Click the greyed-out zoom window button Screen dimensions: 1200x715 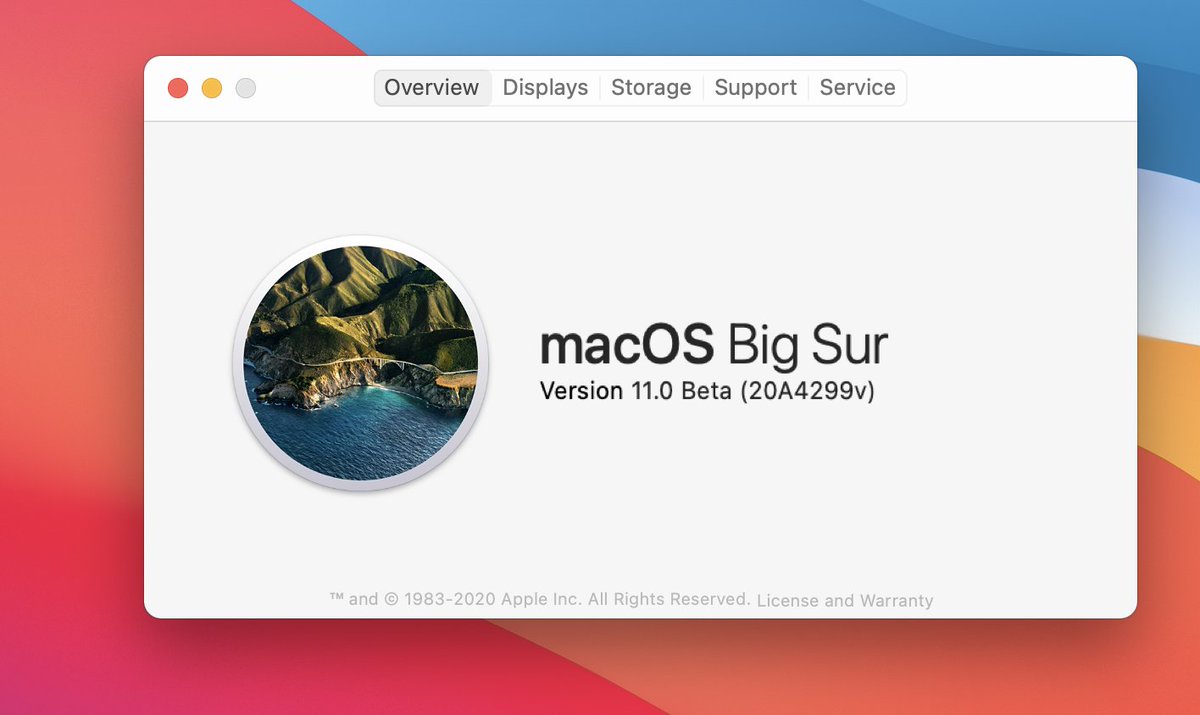click(246, 88)
